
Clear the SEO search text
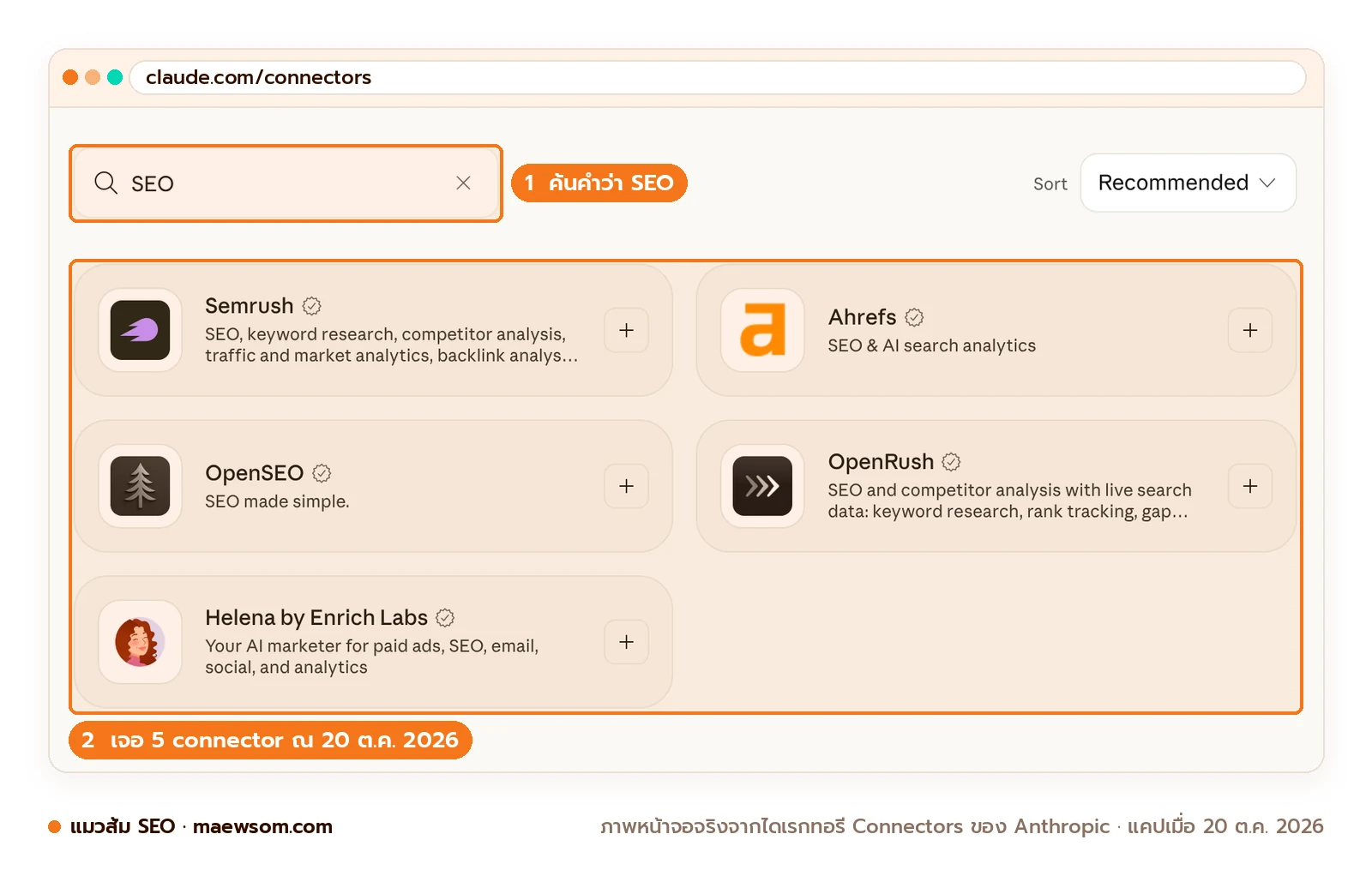click(463, 183)
